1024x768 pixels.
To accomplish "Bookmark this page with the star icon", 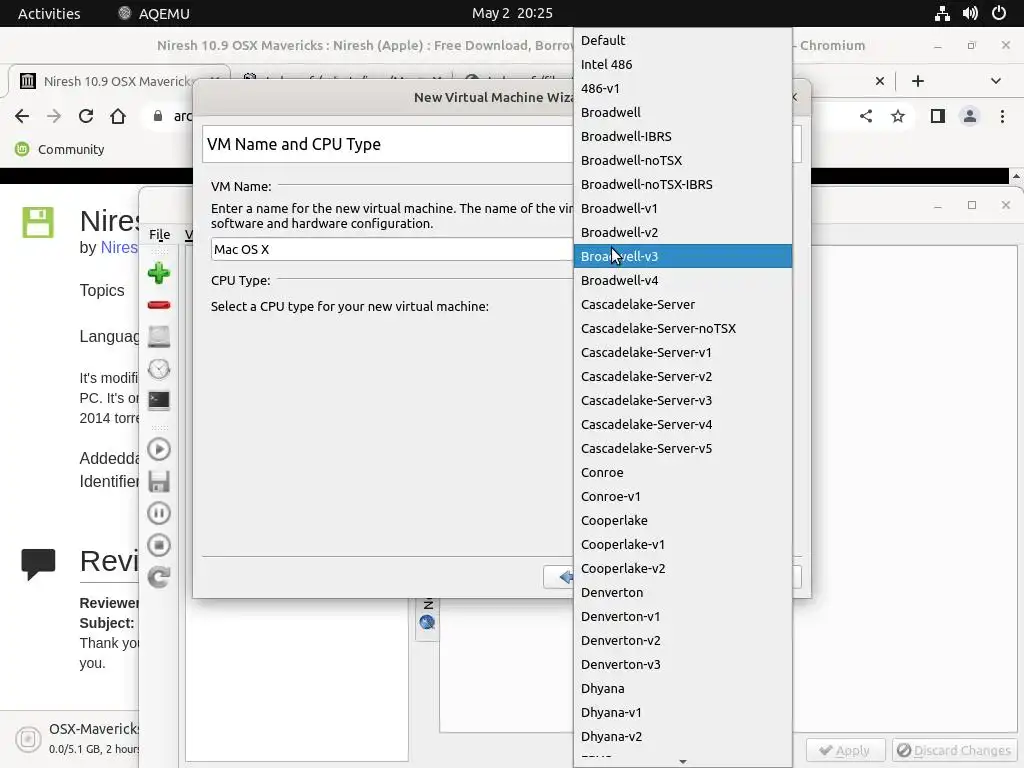I will (898, 116).
